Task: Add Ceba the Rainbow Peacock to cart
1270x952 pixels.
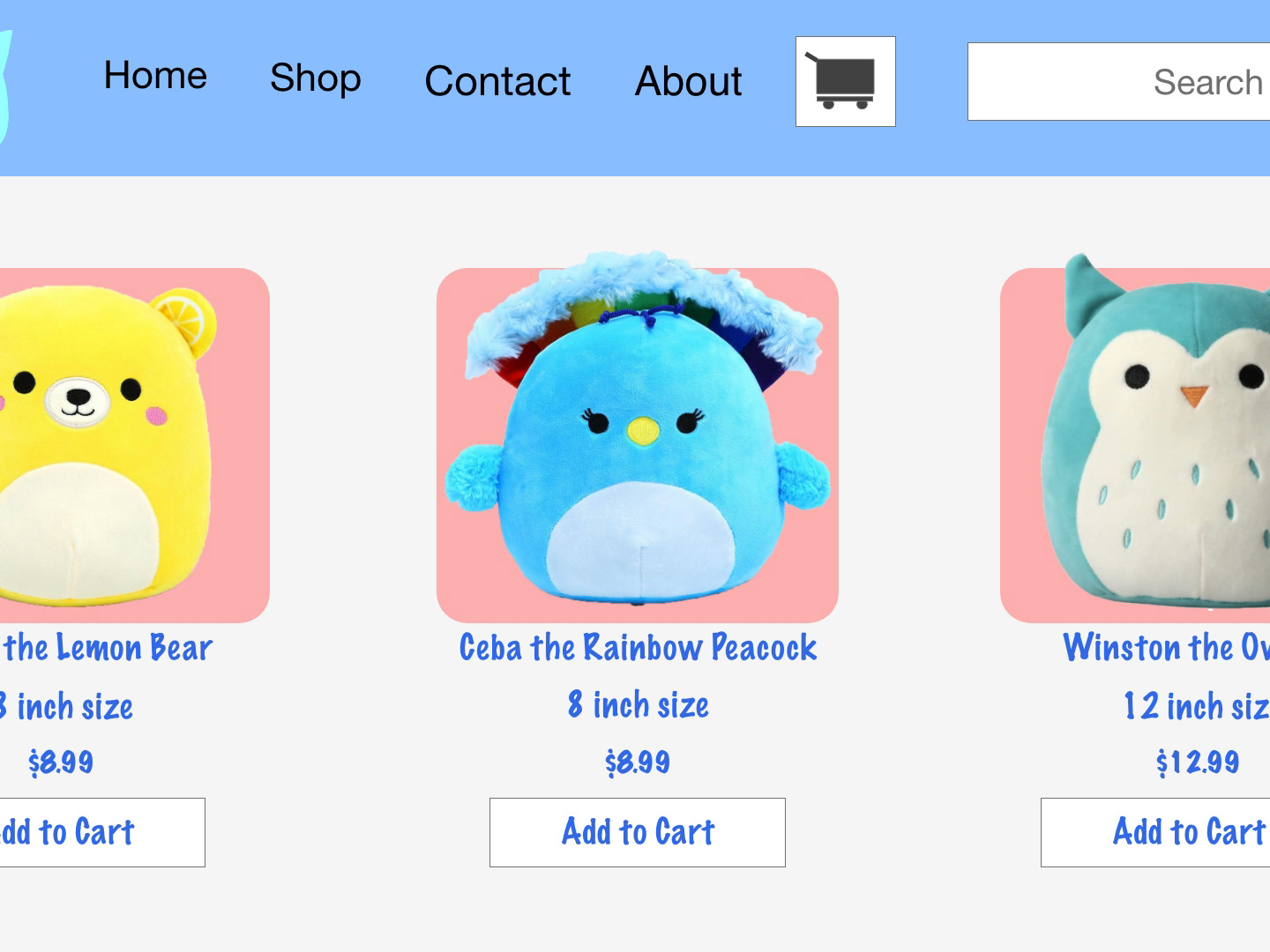Action: (638, 832)
